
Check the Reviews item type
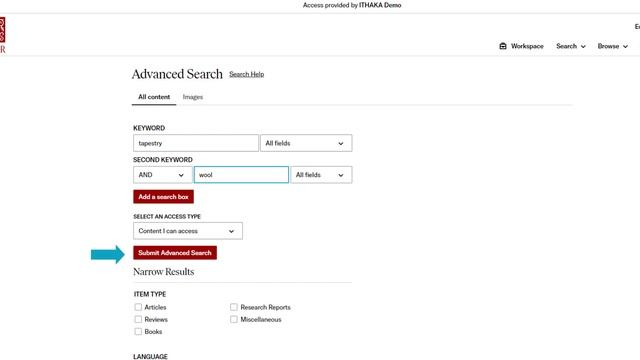point(138,319)
